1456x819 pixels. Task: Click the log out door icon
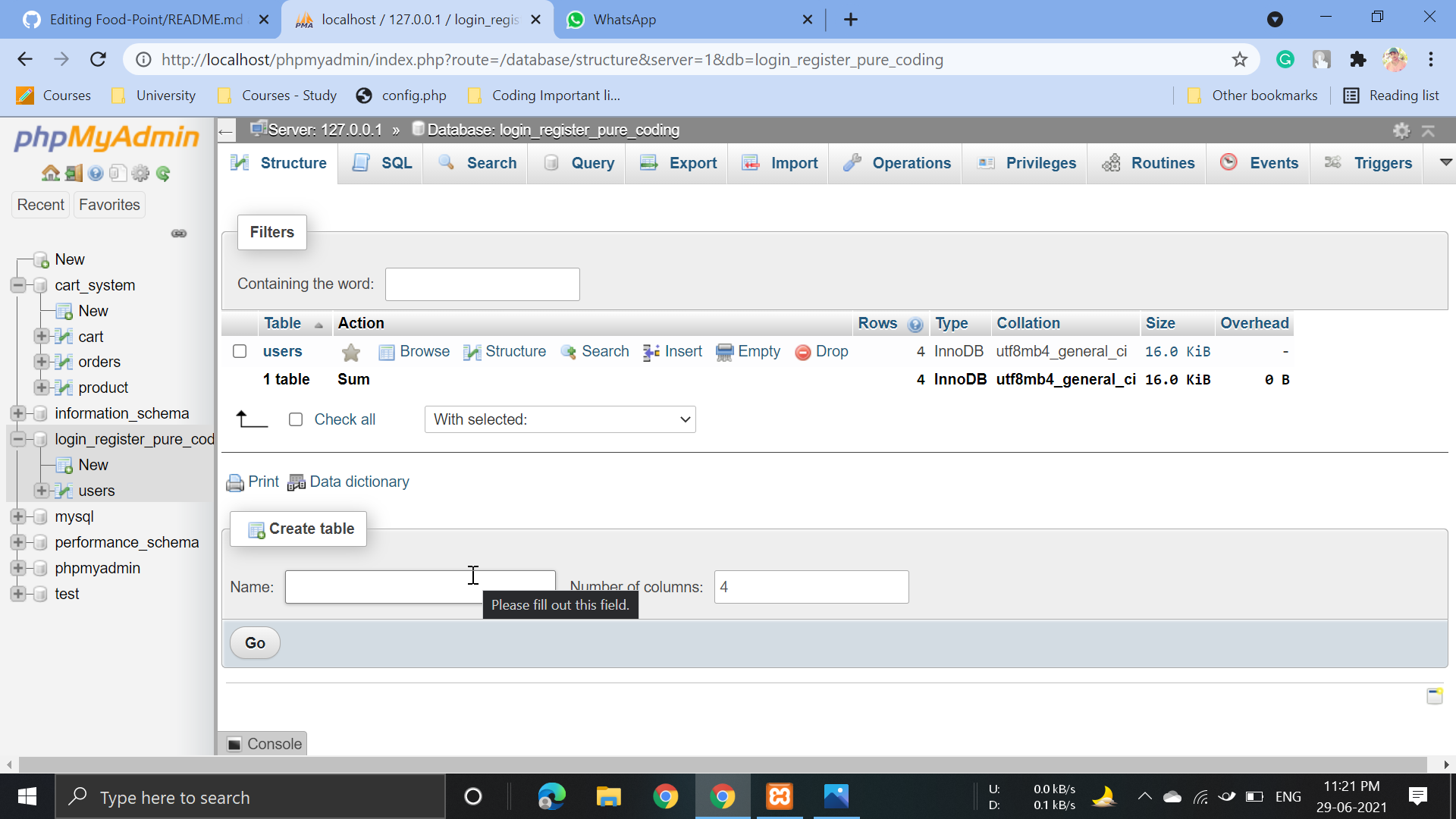coord(74,174)
